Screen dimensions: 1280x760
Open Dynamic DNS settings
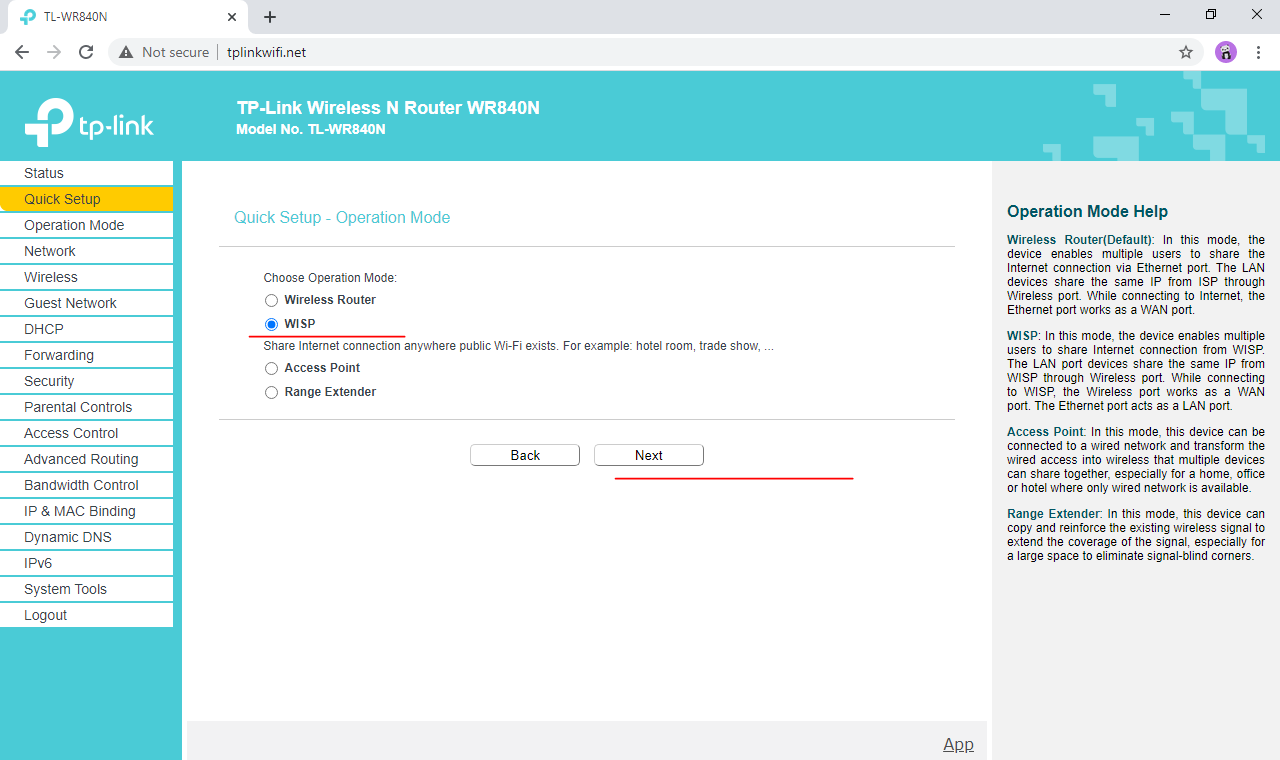[x=86, y=537]
